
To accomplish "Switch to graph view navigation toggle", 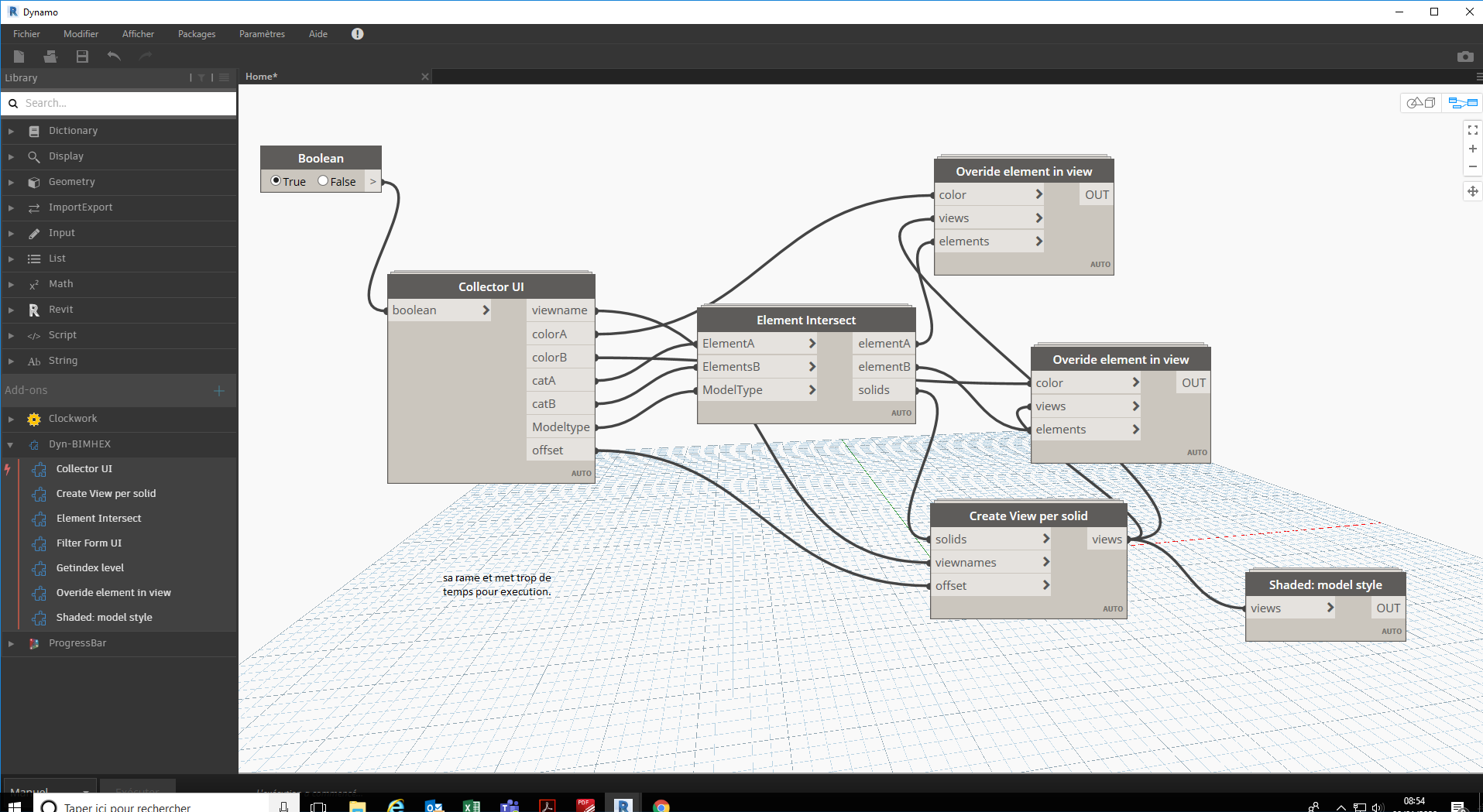I will click(1462, 103).
